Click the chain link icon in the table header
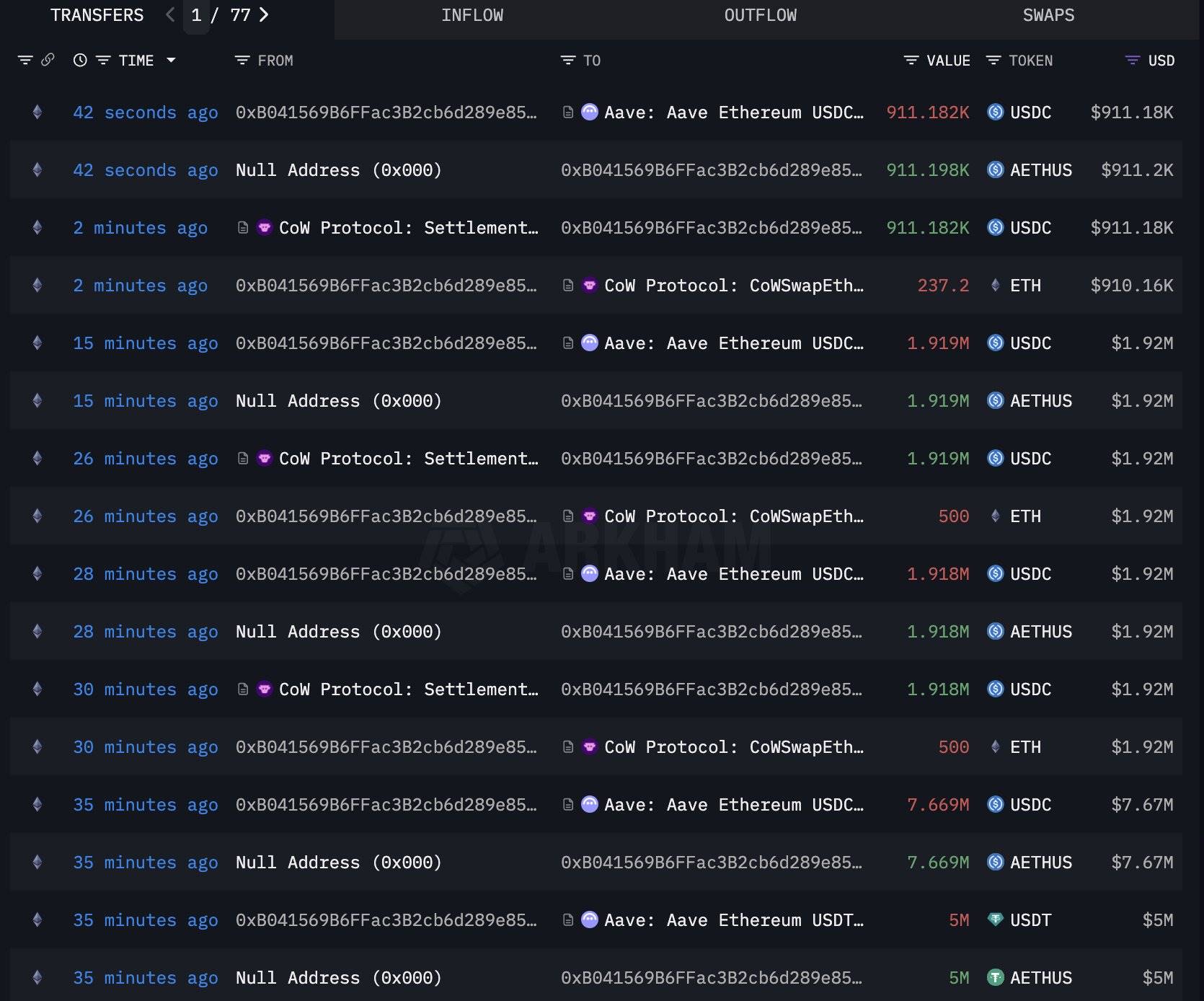The height and width of the screenshot is (1001, 1204). point(48,60)
